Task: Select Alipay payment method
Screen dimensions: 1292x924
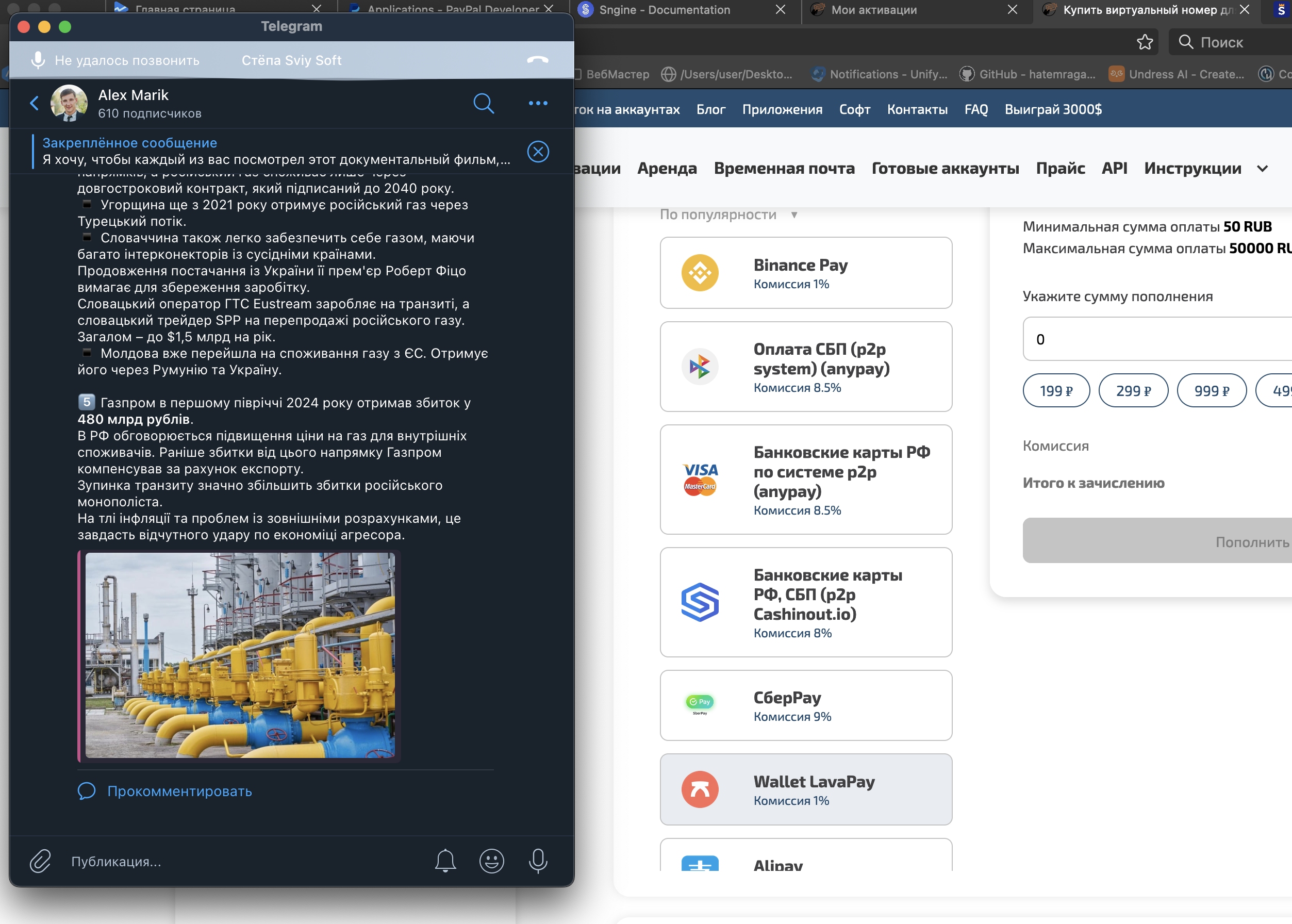Action: 806,855
